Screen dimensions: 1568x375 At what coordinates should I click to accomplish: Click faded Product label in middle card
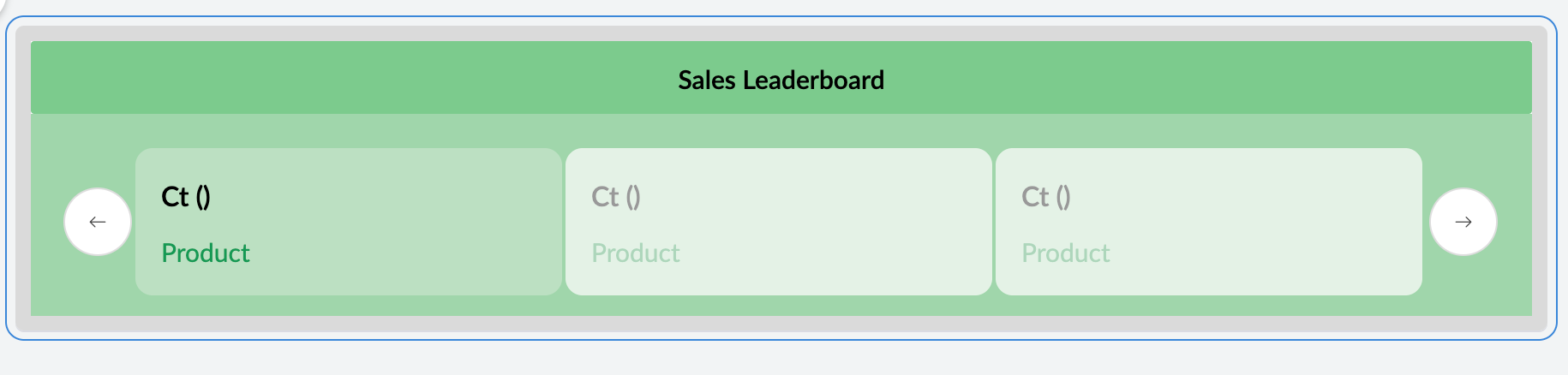[636, 253]
